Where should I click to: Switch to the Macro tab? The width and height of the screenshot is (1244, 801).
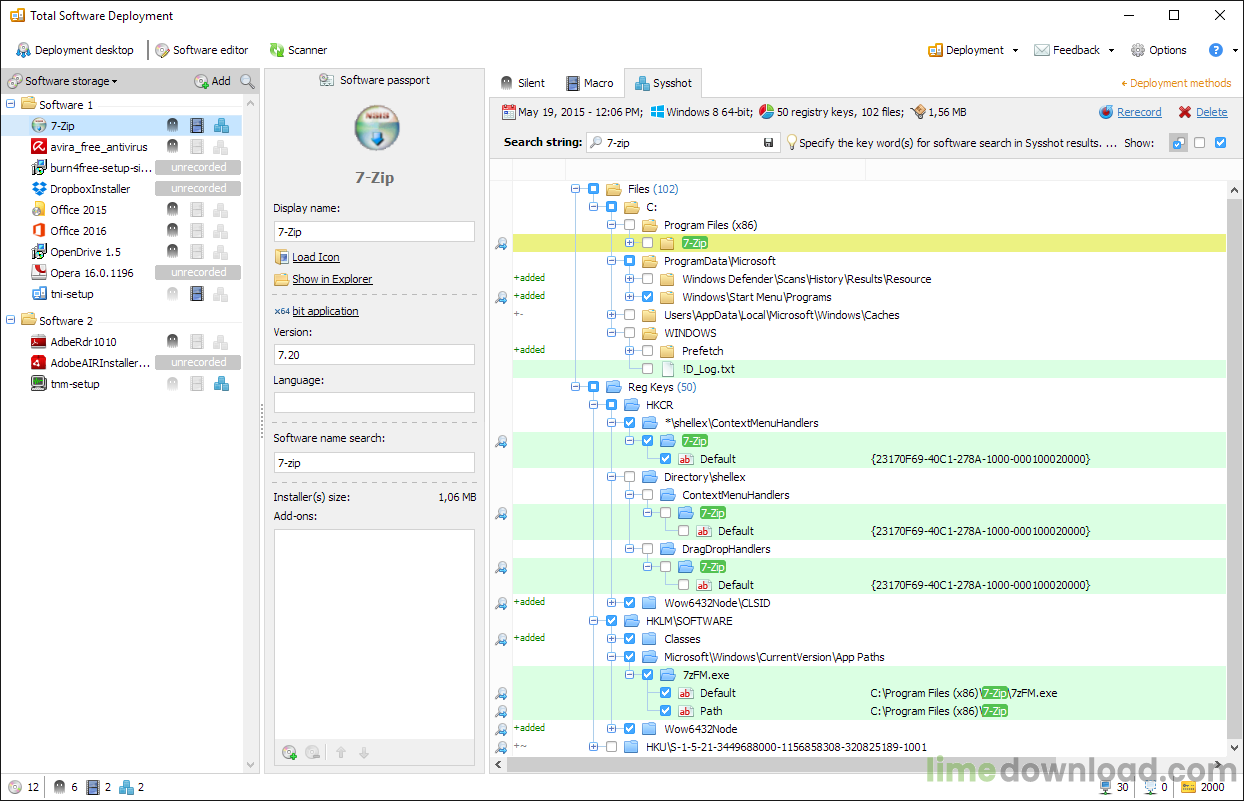[589, 83]
